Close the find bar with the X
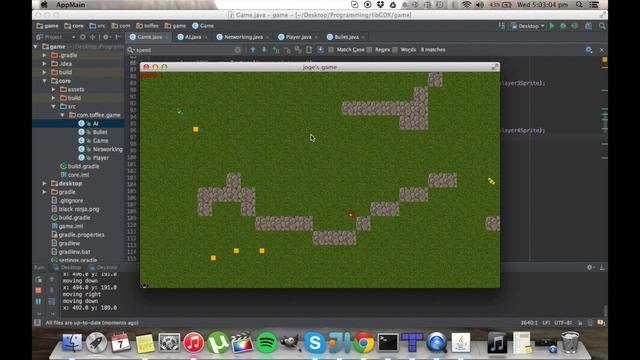 click(x=602, y=50)
